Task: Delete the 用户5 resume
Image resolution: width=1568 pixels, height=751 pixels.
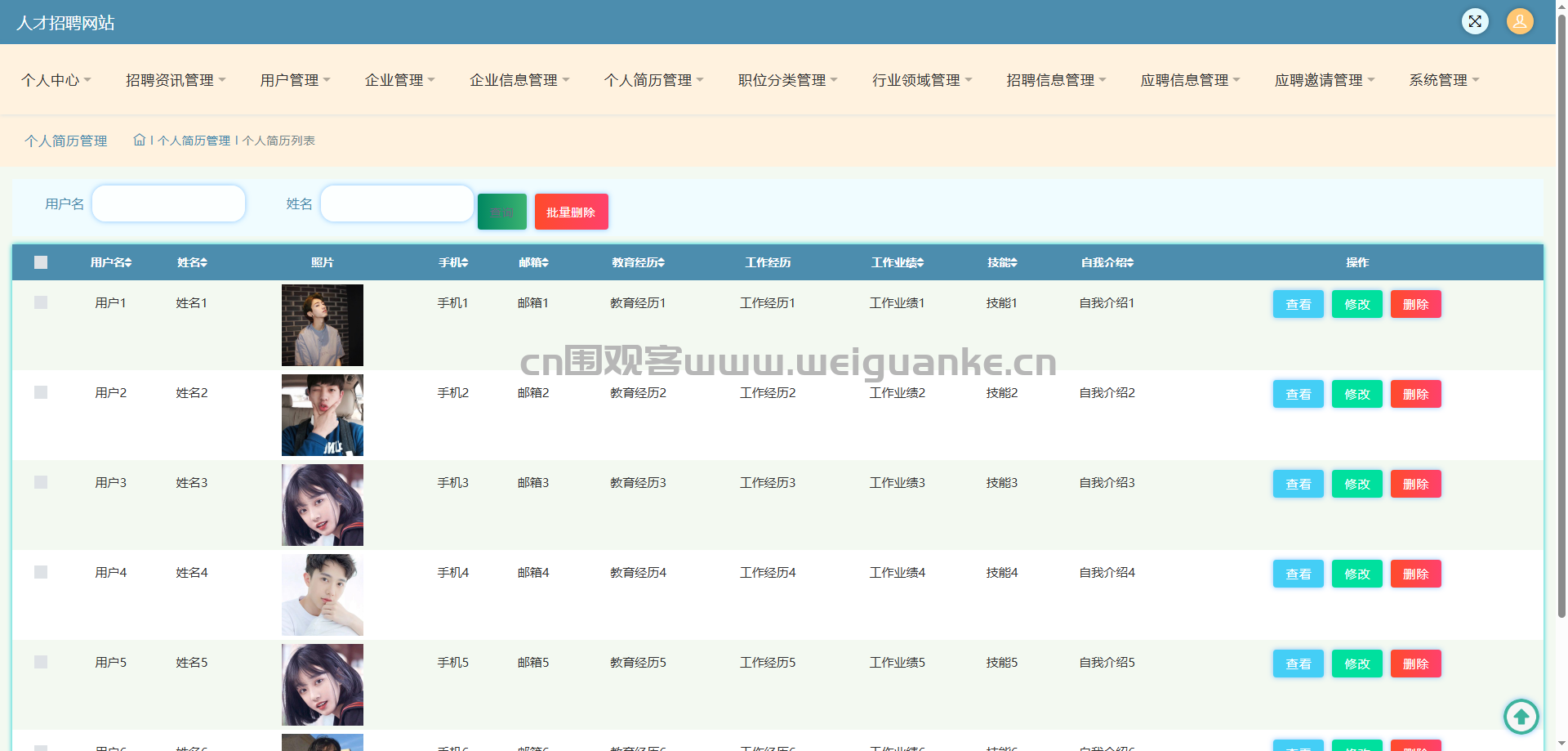Action: click(x=1416, y=664)
